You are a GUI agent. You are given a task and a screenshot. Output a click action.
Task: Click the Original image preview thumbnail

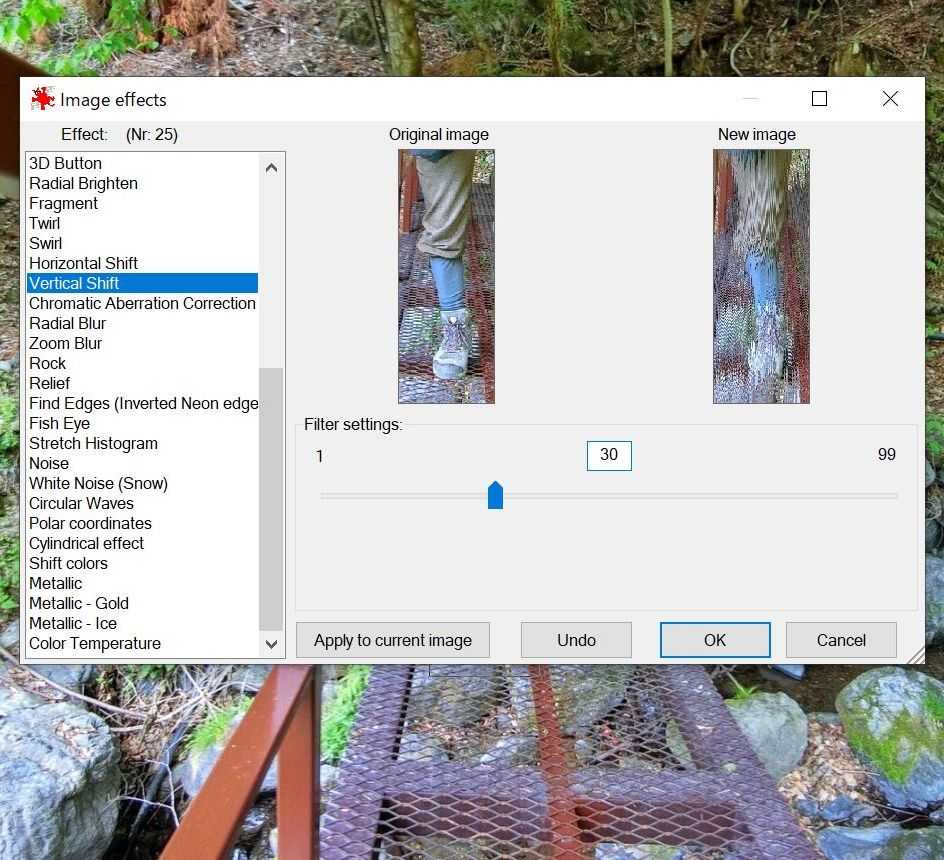coord(446,276)
